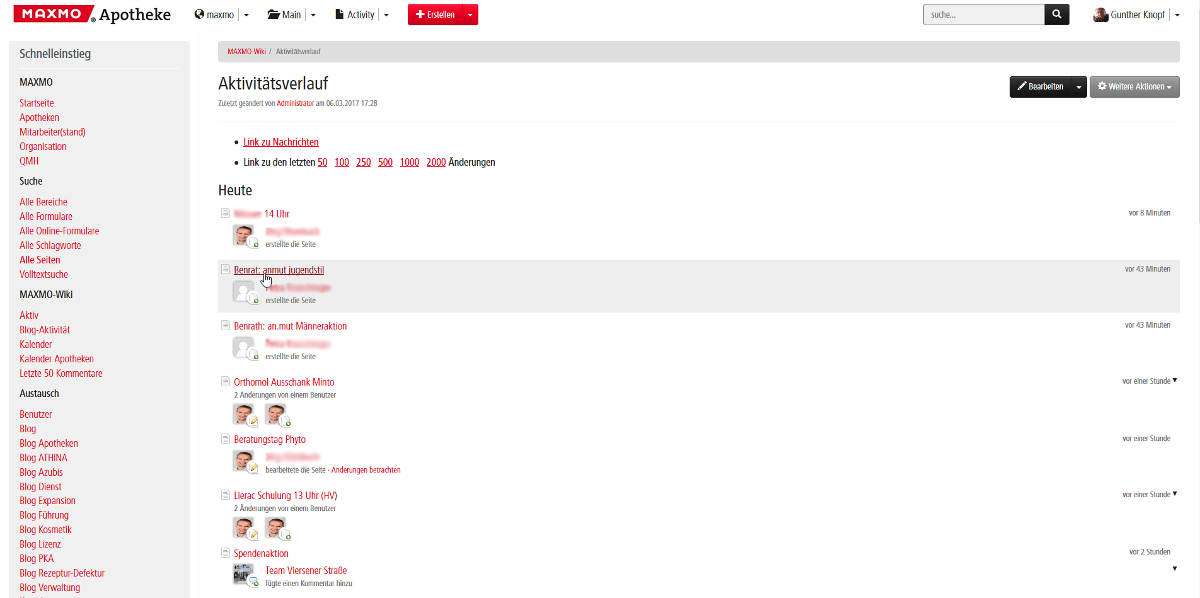Expand the Lierac Schulung changes arrow
Image resolution: width=1200 pixels, height=598 pixels.
coord(1175,493)
